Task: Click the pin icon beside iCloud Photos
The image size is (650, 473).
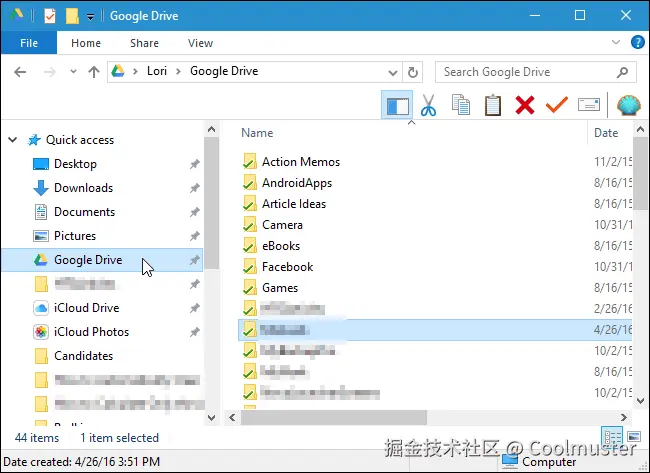Action: point(195,332)
